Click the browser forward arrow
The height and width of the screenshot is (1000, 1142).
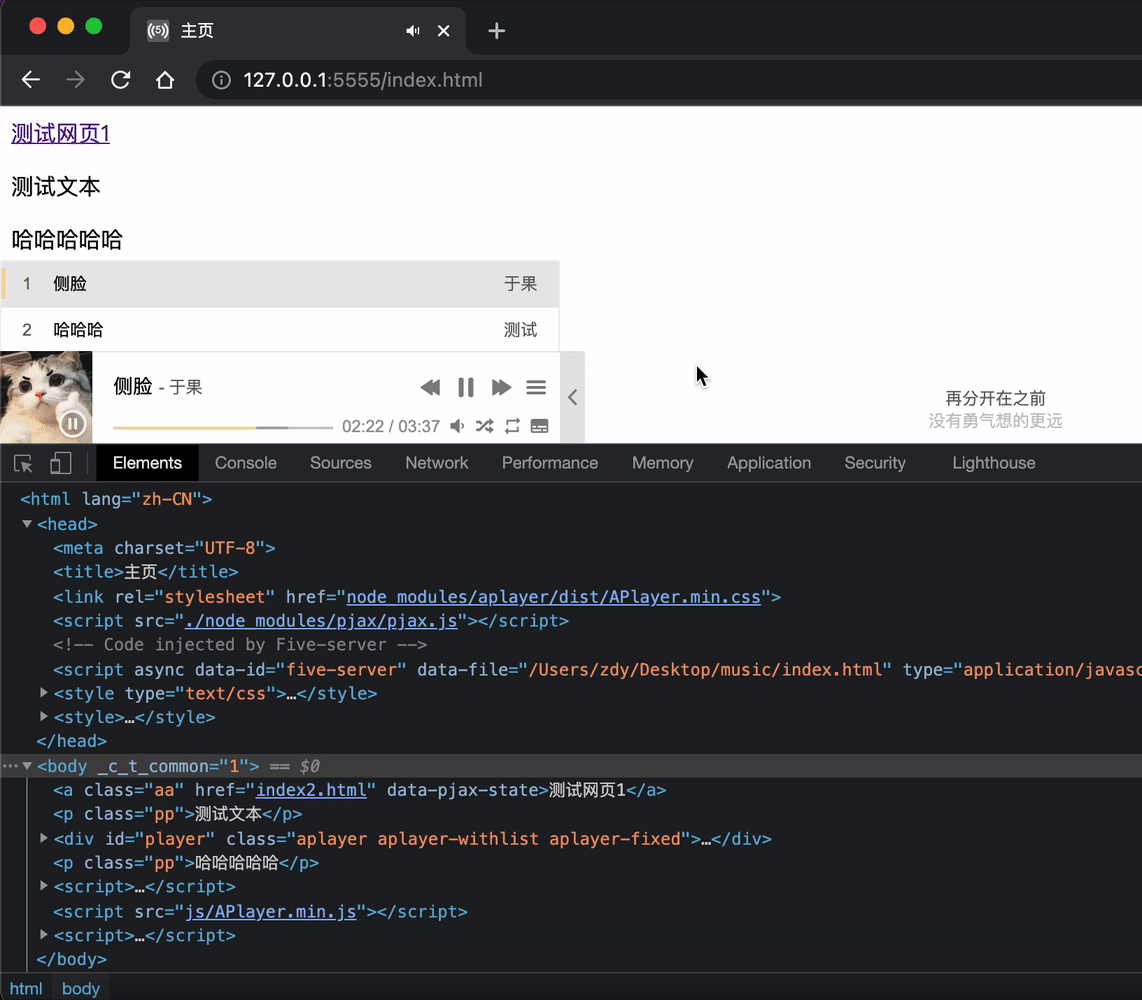tap(75, 79)
